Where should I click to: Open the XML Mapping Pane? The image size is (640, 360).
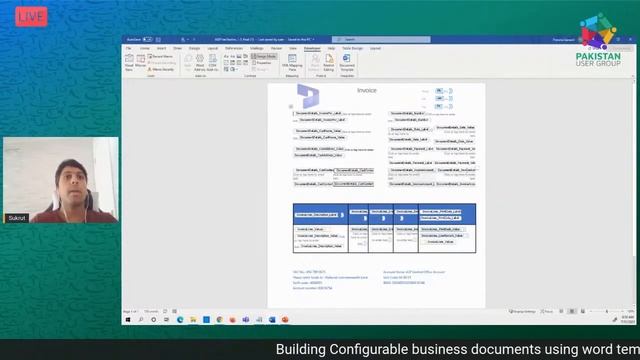(x=292, y=62)
